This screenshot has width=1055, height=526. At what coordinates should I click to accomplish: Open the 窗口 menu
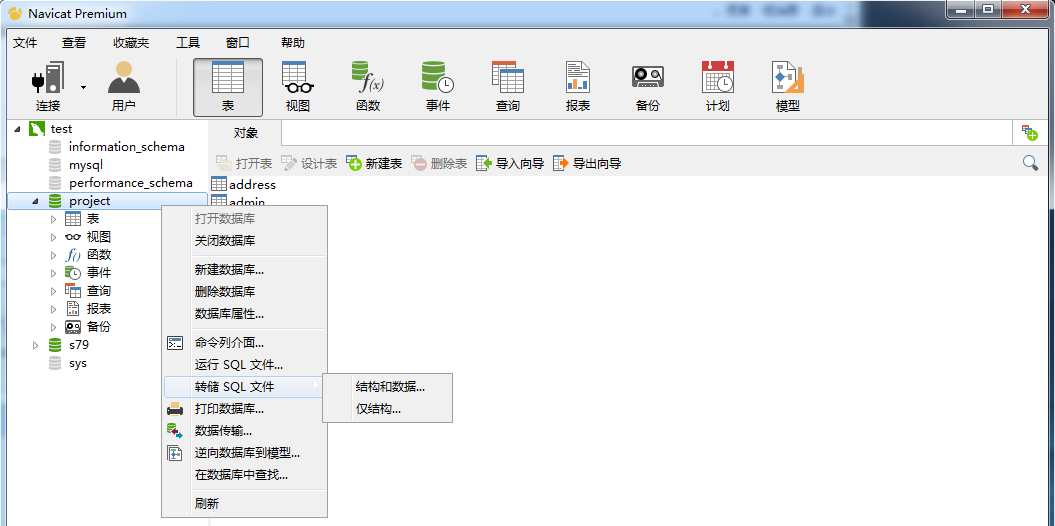click(238, 43)
